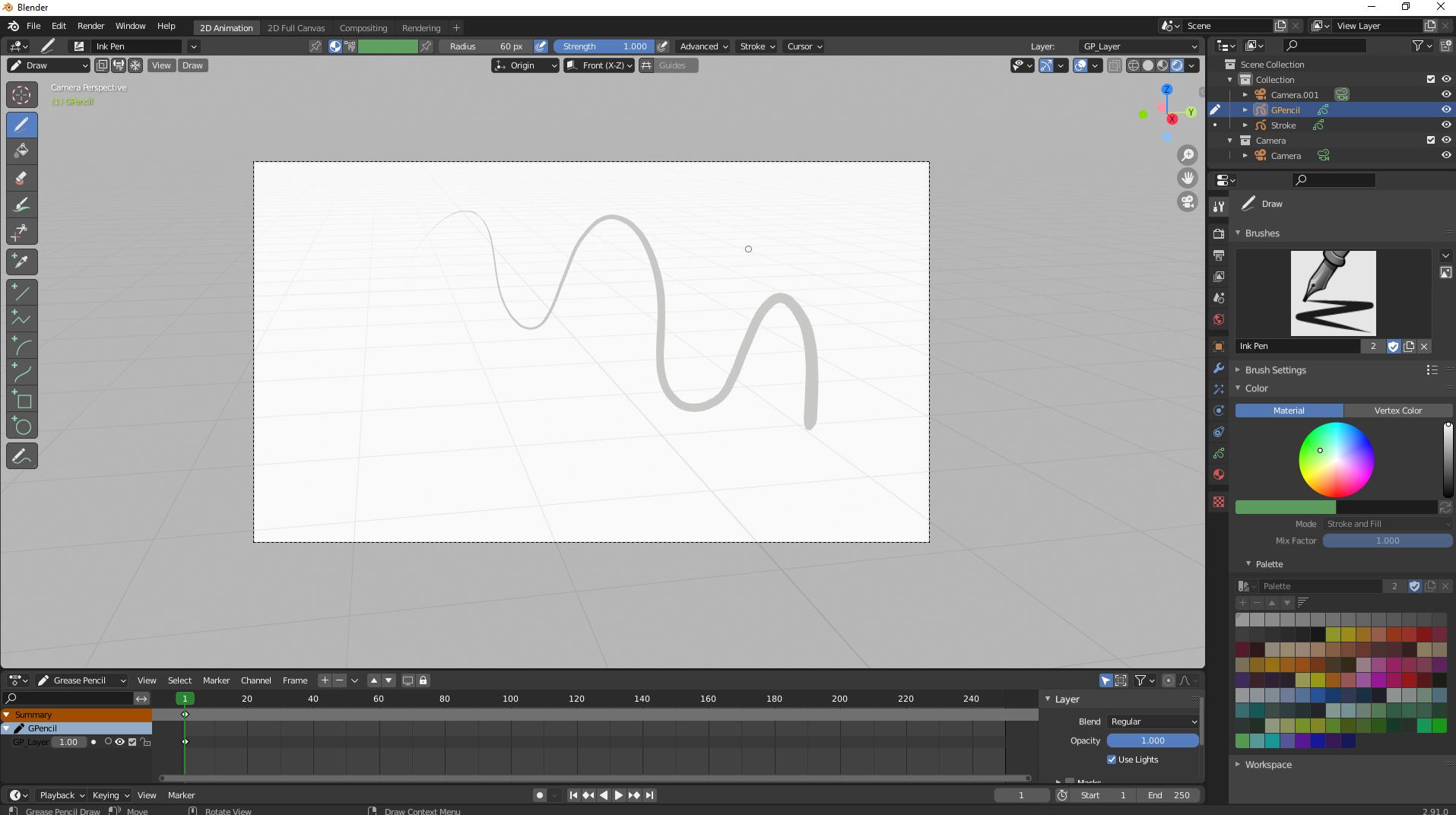Adjust the Mix Factor slider
The width and height of the screenshot is (1456, 815).
click(1387, 541)
